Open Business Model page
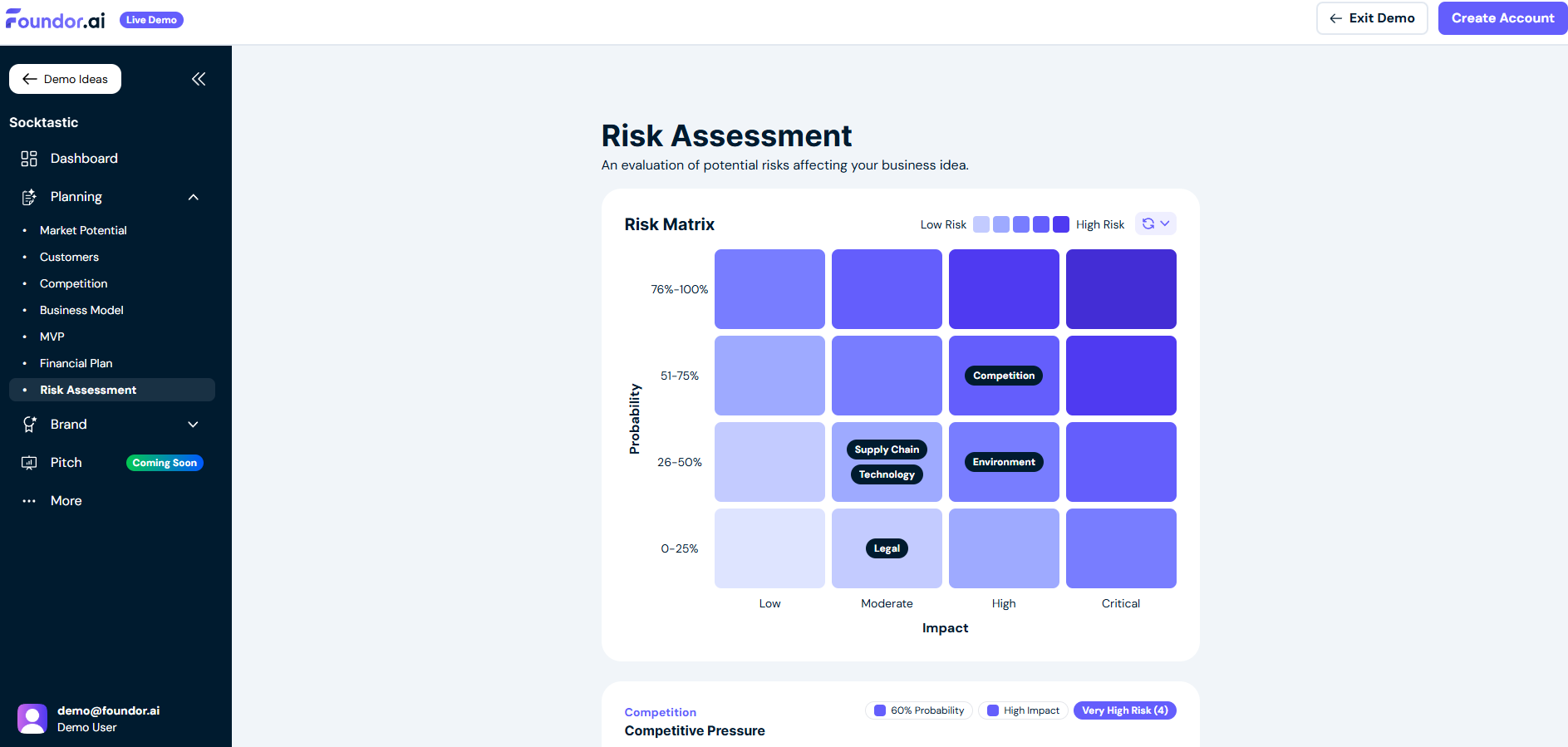Image resolution: width=1568 pixels, height=747 pixels. (81, 310)
